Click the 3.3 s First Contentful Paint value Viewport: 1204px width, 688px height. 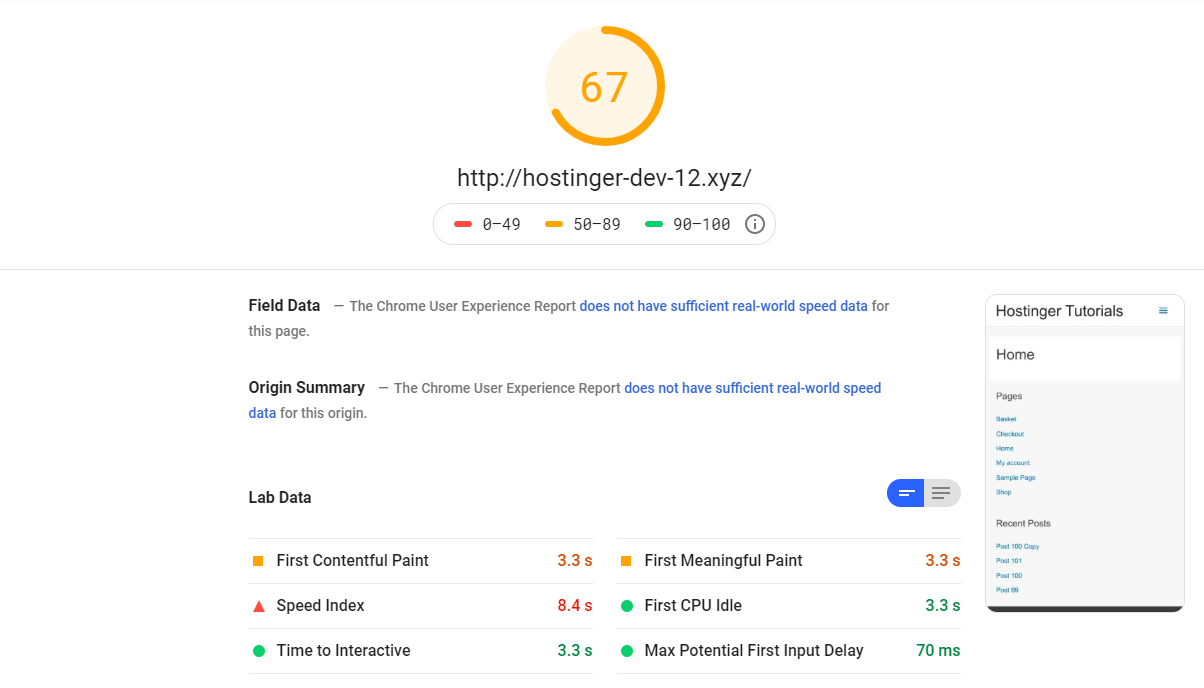575,561
